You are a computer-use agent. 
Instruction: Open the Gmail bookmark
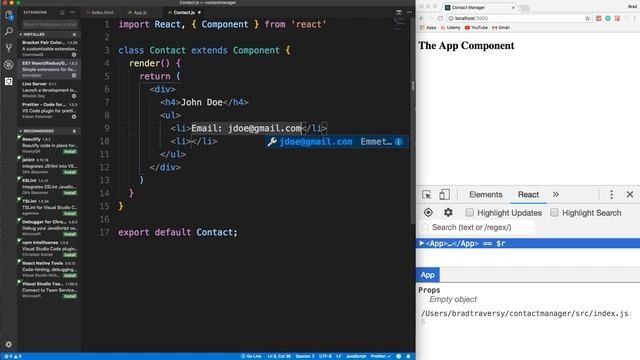coord(501,28)
